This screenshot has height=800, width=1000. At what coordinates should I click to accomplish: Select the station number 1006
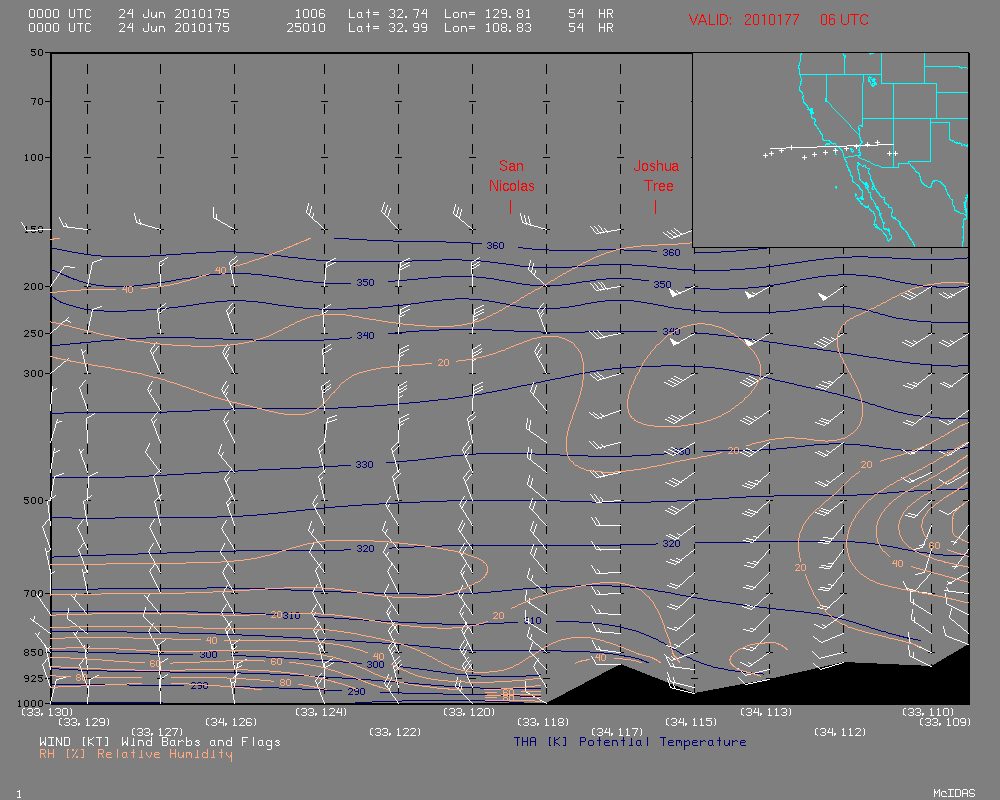click(310, 13)
